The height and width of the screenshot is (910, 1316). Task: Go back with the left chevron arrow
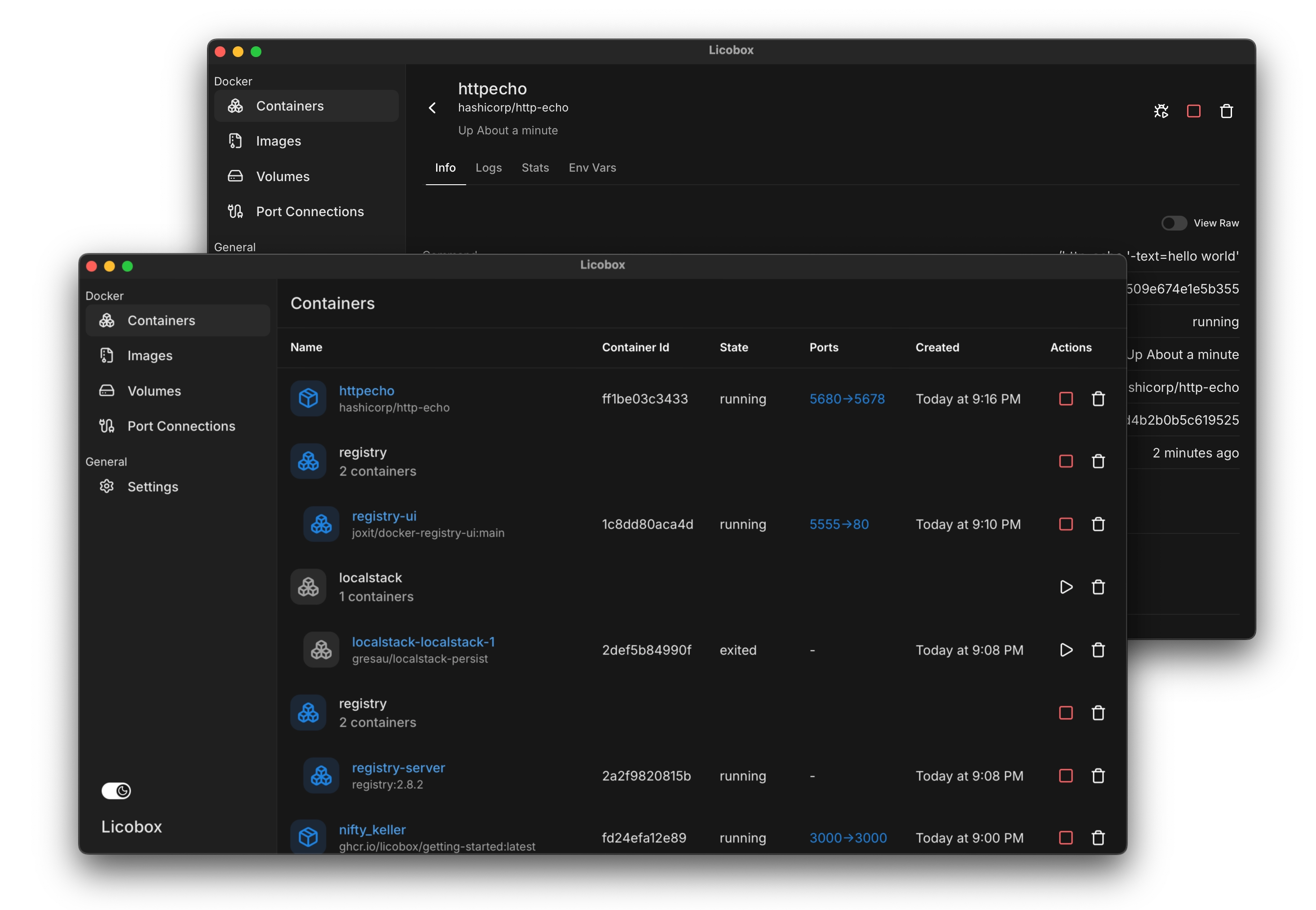click(x=433, y=108)
